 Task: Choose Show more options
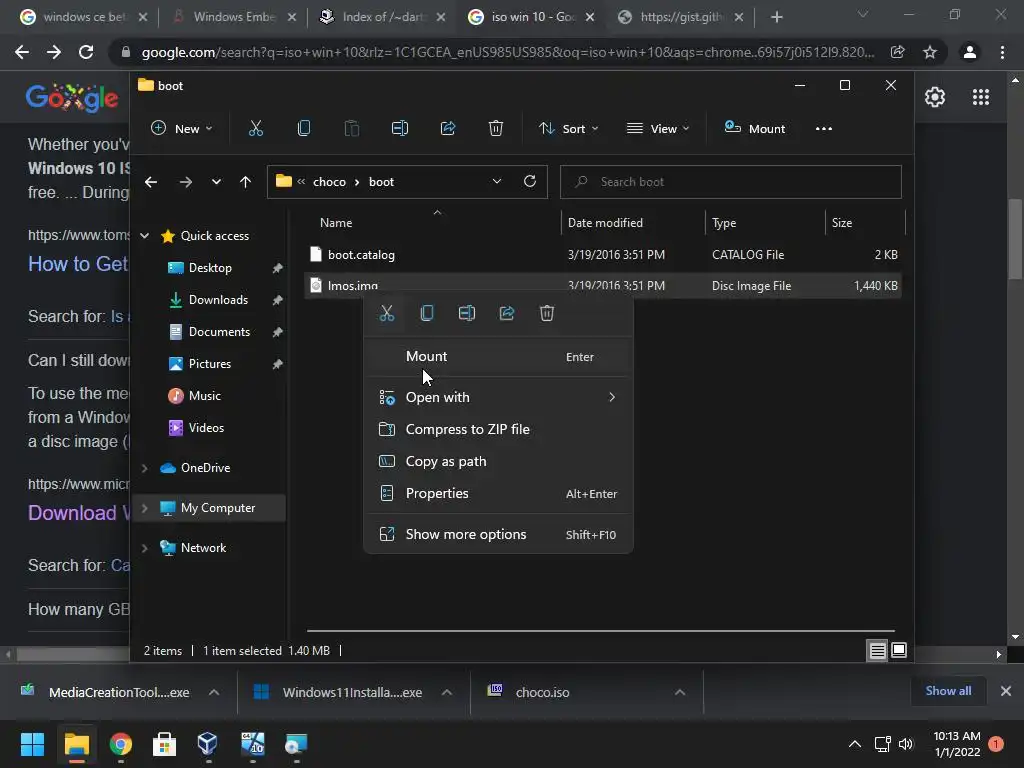(x=498, y=534)
